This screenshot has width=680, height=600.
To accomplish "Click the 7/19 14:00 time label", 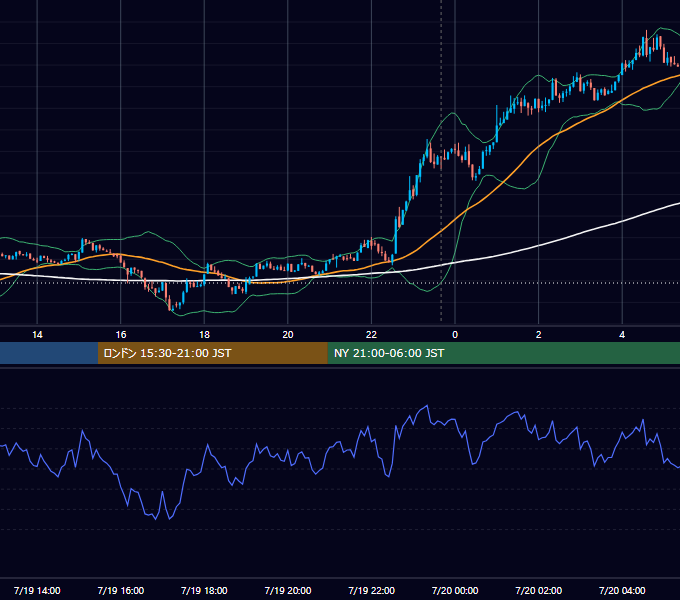I will (37, 590).
